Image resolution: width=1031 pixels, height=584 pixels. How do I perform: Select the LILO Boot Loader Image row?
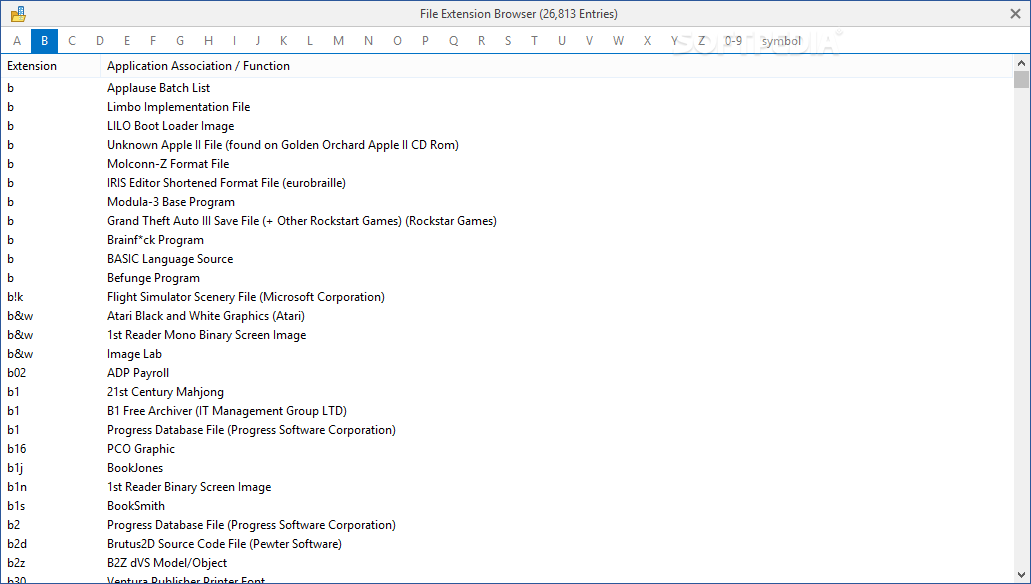[506, 126]
